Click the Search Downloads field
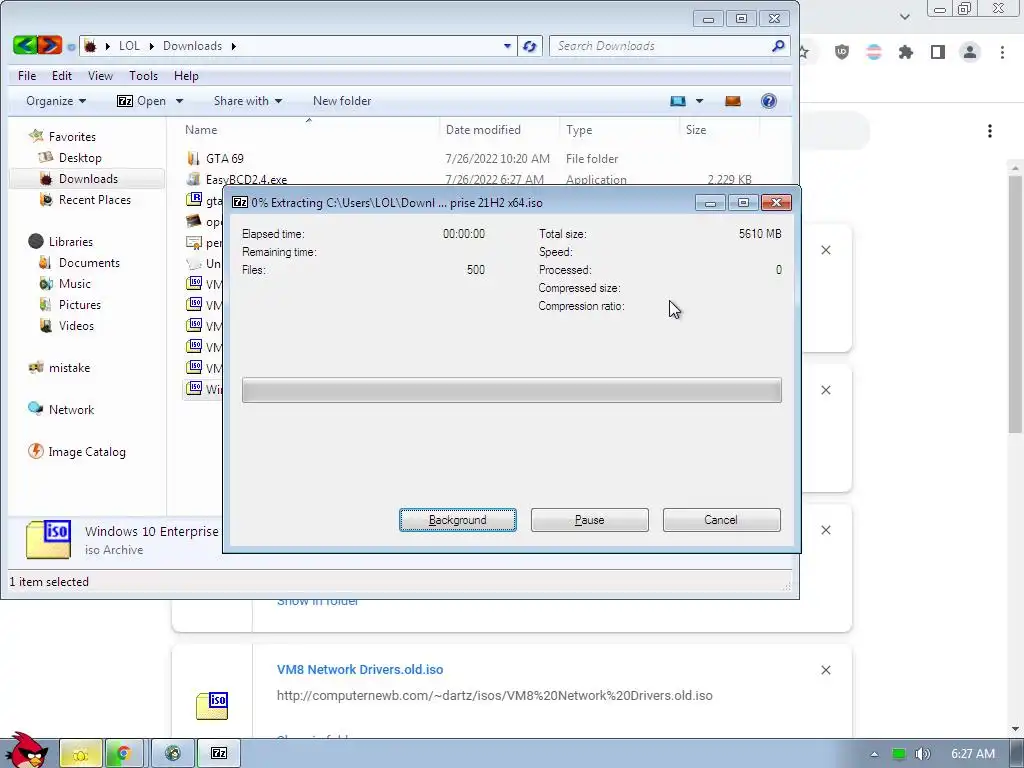 tap(662, 46)
